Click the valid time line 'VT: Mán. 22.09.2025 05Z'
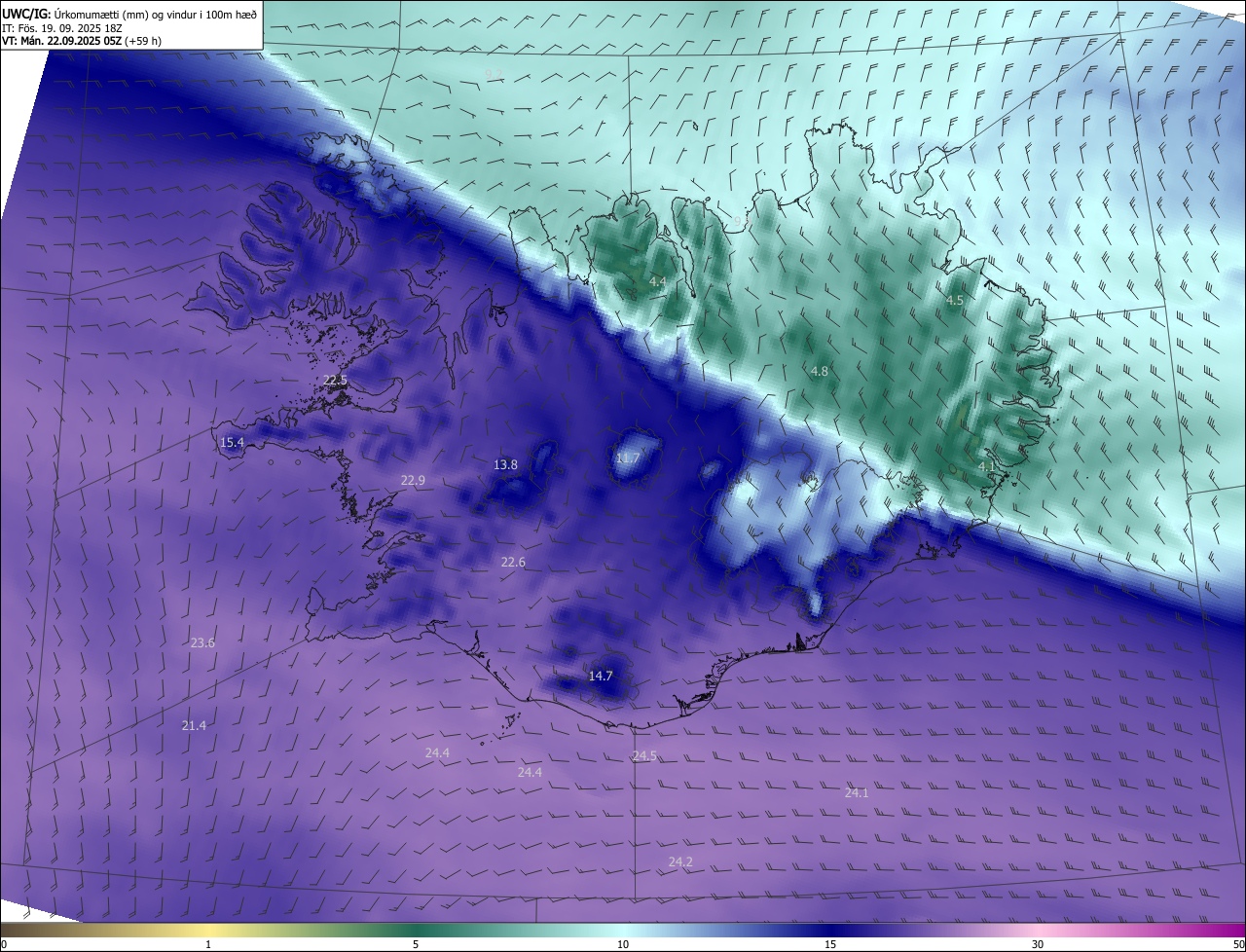The width and height of the screenshot is (1246, 952). click(x=62, y=41)
